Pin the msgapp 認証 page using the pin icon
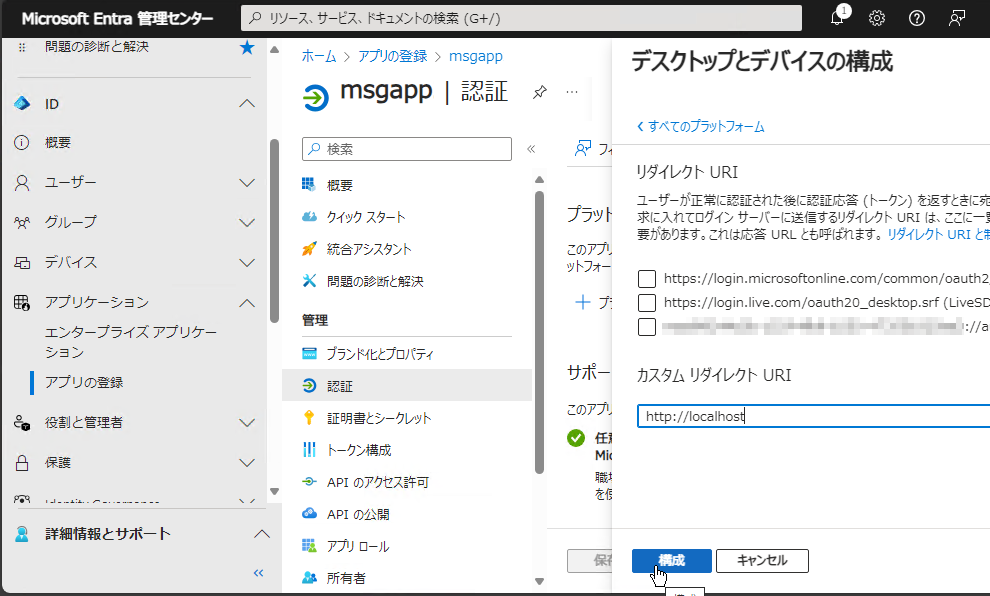 539,91
